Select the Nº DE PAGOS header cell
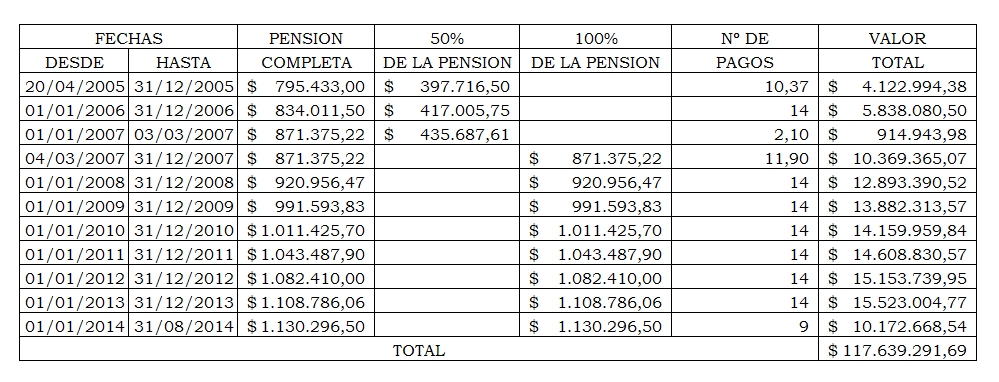The image size is (999, 382). 745,50
